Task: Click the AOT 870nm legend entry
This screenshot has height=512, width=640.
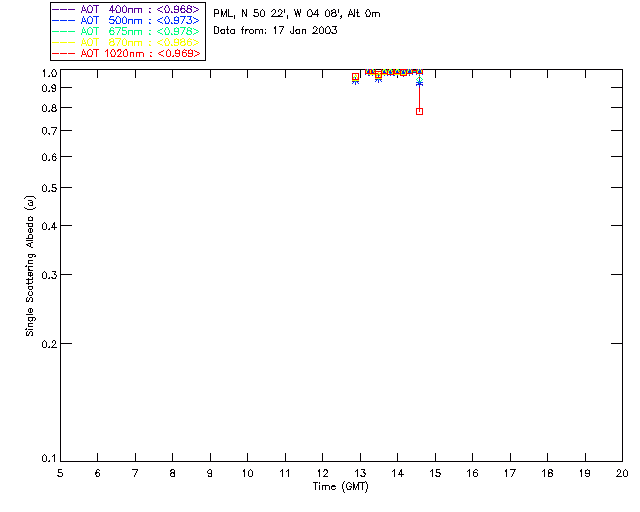Action: click(126, 42)
